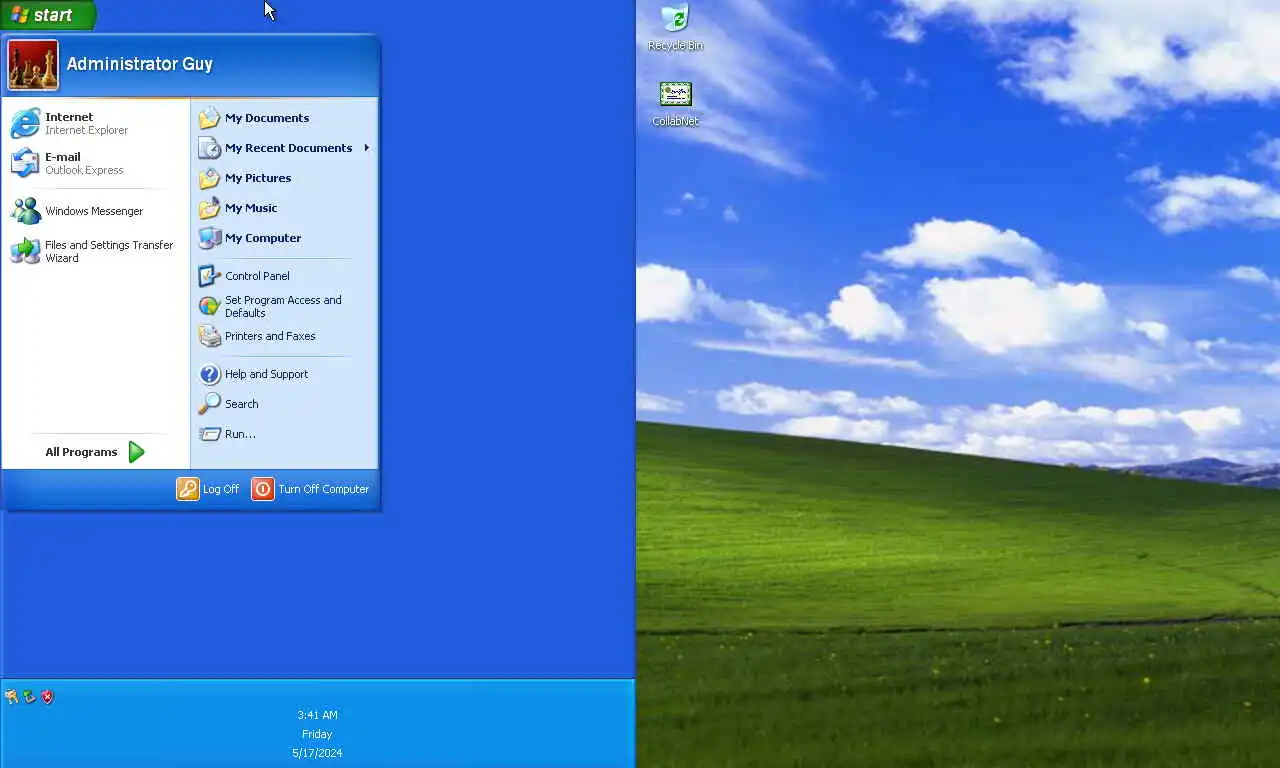
Task: Choose Set Program Access and Defaults
Action: (286, 306)
